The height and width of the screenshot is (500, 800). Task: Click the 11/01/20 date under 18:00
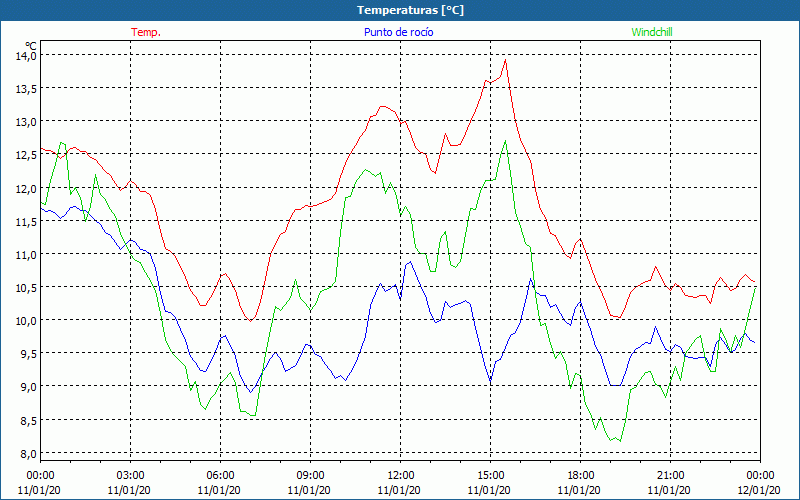(579, 490)
